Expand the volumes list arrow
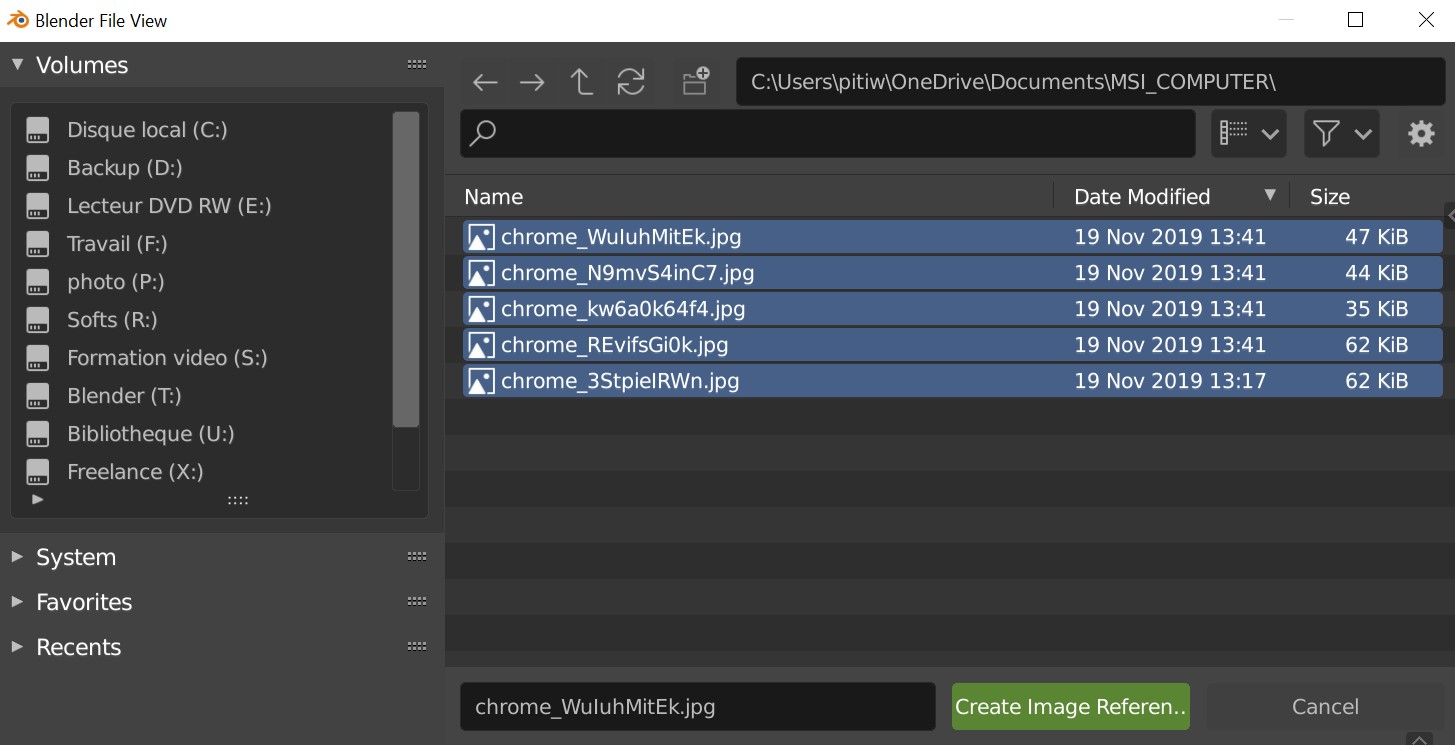This screenshot has width=1455, height=745. [38, 499]
